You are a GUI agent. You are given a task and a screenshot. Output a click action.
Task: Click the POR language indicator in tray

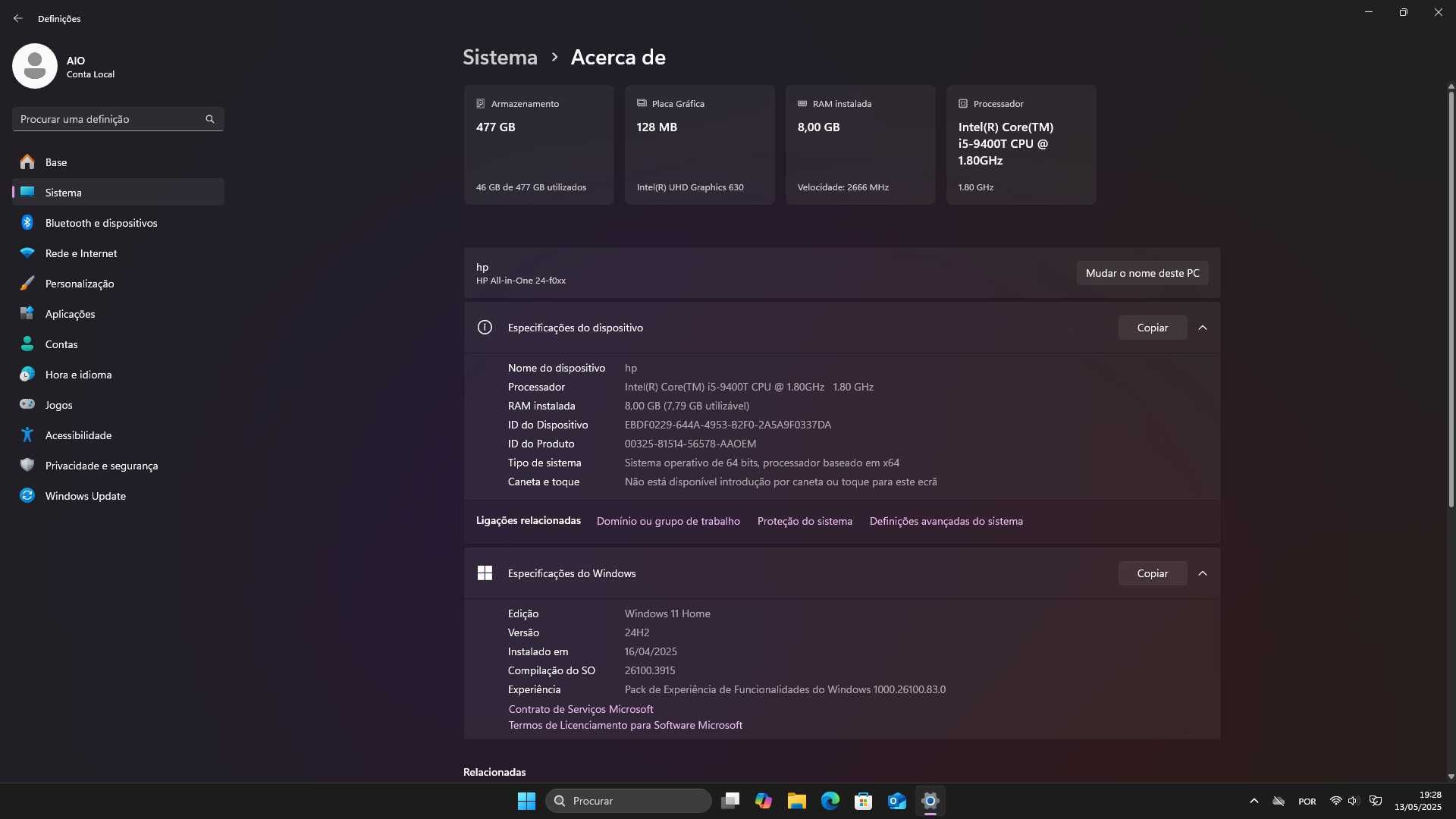point(1307,801)
